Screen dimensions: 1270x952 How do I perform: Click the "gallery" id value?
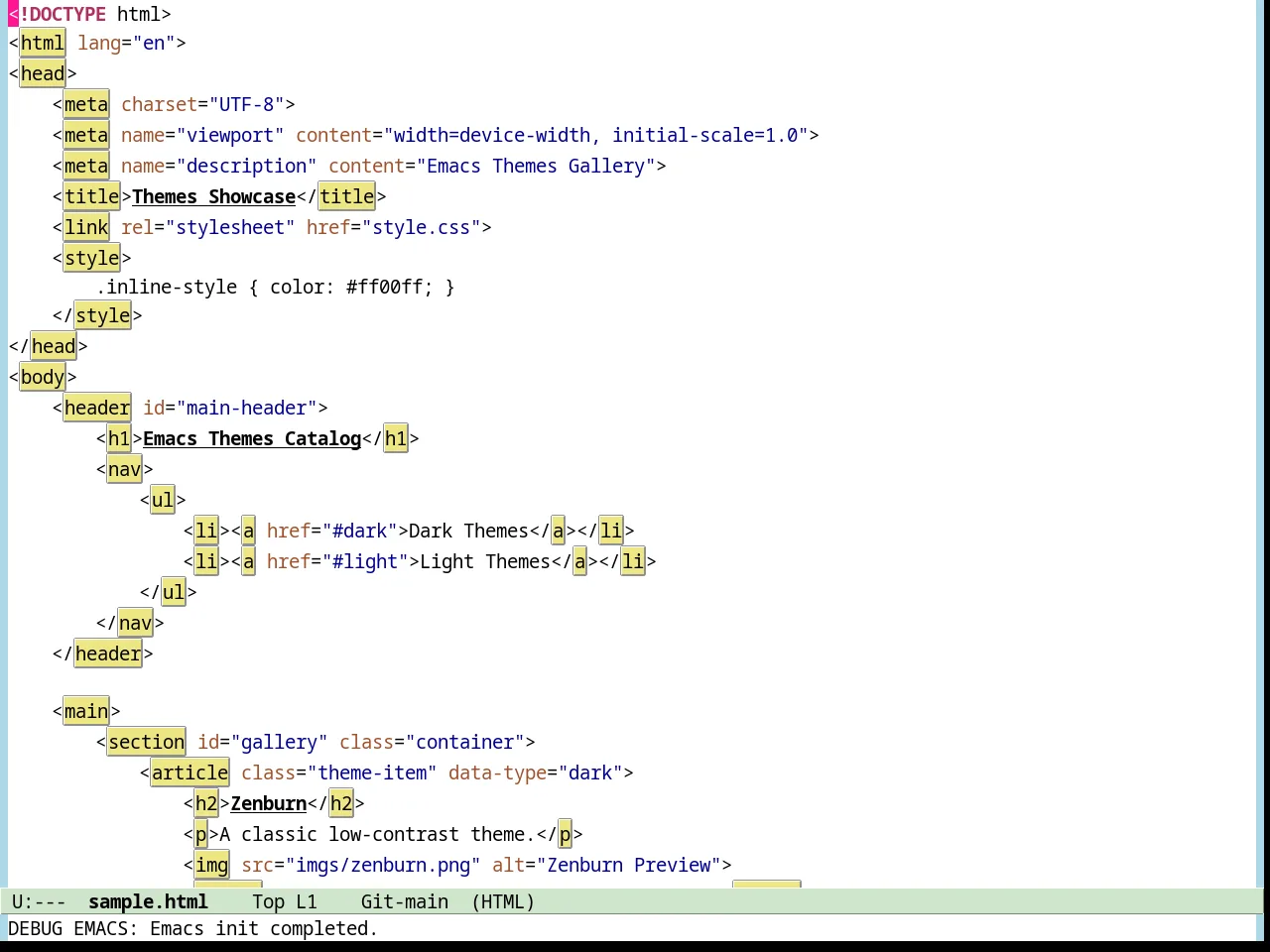[x=279, y=742]
